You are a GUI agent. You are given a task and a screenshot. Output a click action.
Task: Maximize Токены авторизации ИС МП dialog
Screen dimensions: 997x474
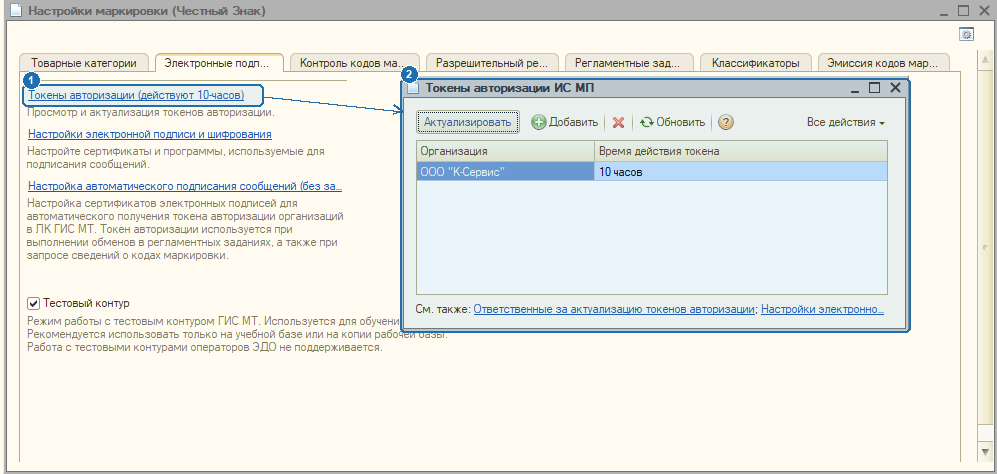(874, 88)
